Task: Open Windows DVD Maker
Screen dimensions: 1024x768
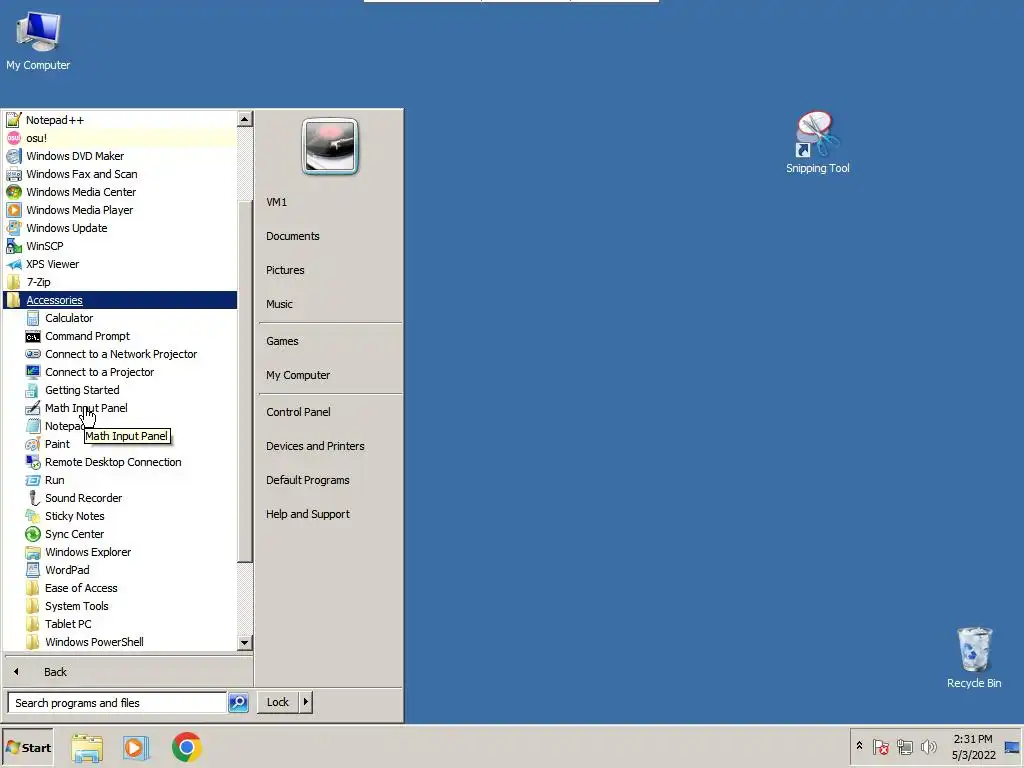Action: click(x=120, y=156)
